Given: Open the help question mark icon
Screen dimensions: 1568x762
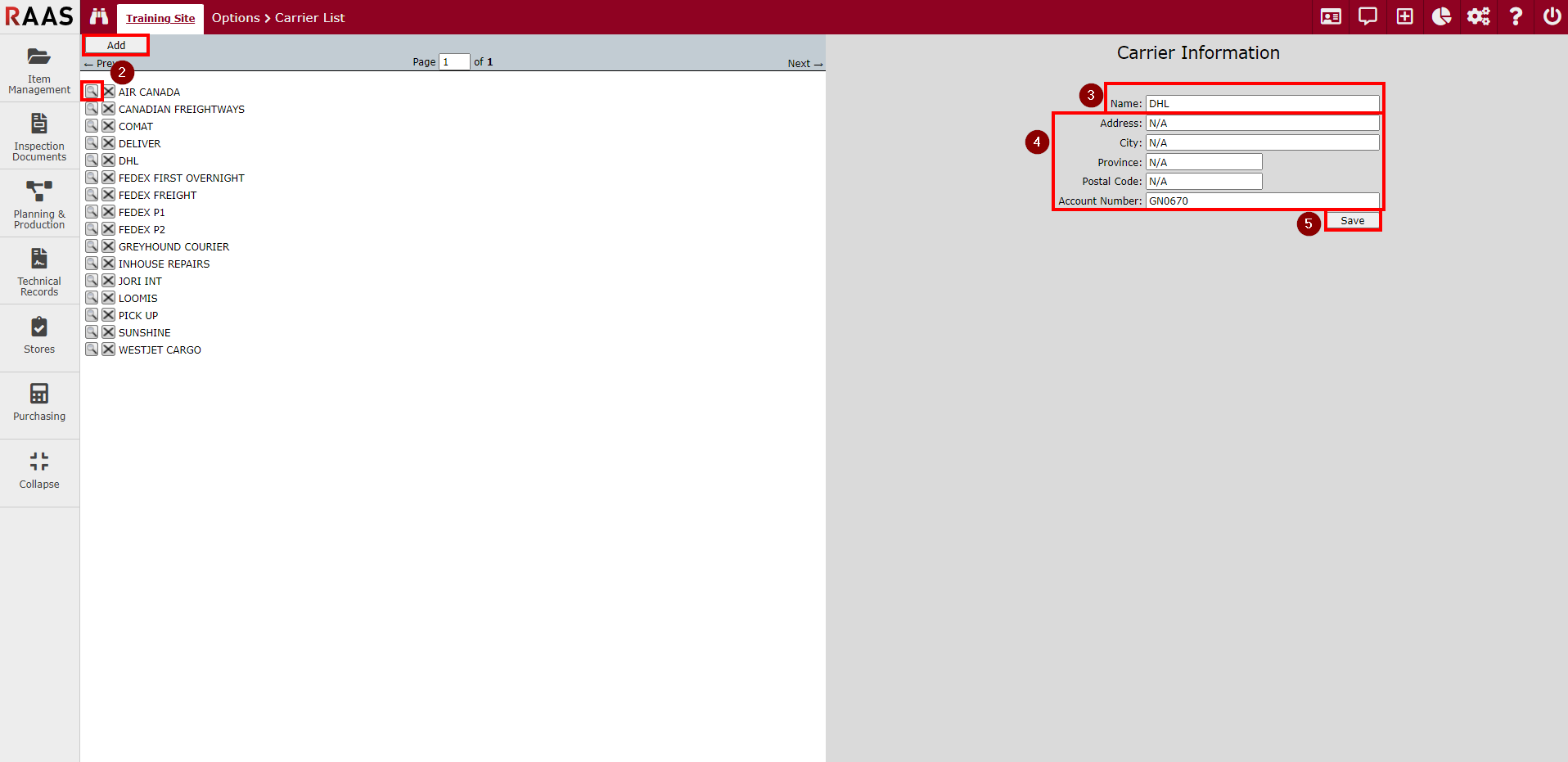Looking at the screenshot, I should click(x=1516, y=17).
